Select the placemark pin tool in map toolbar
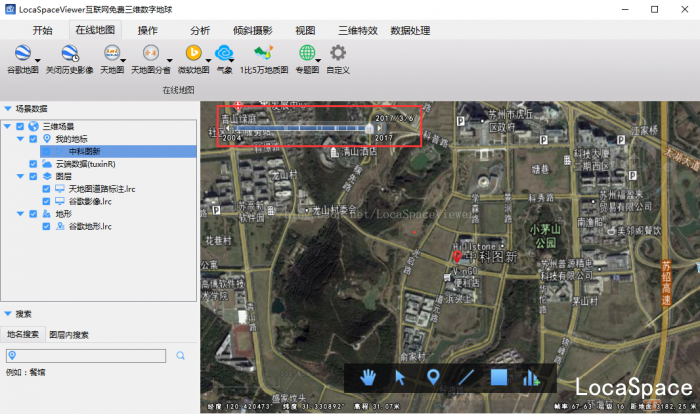Screen dimensions: 700x414 [433, 377]
